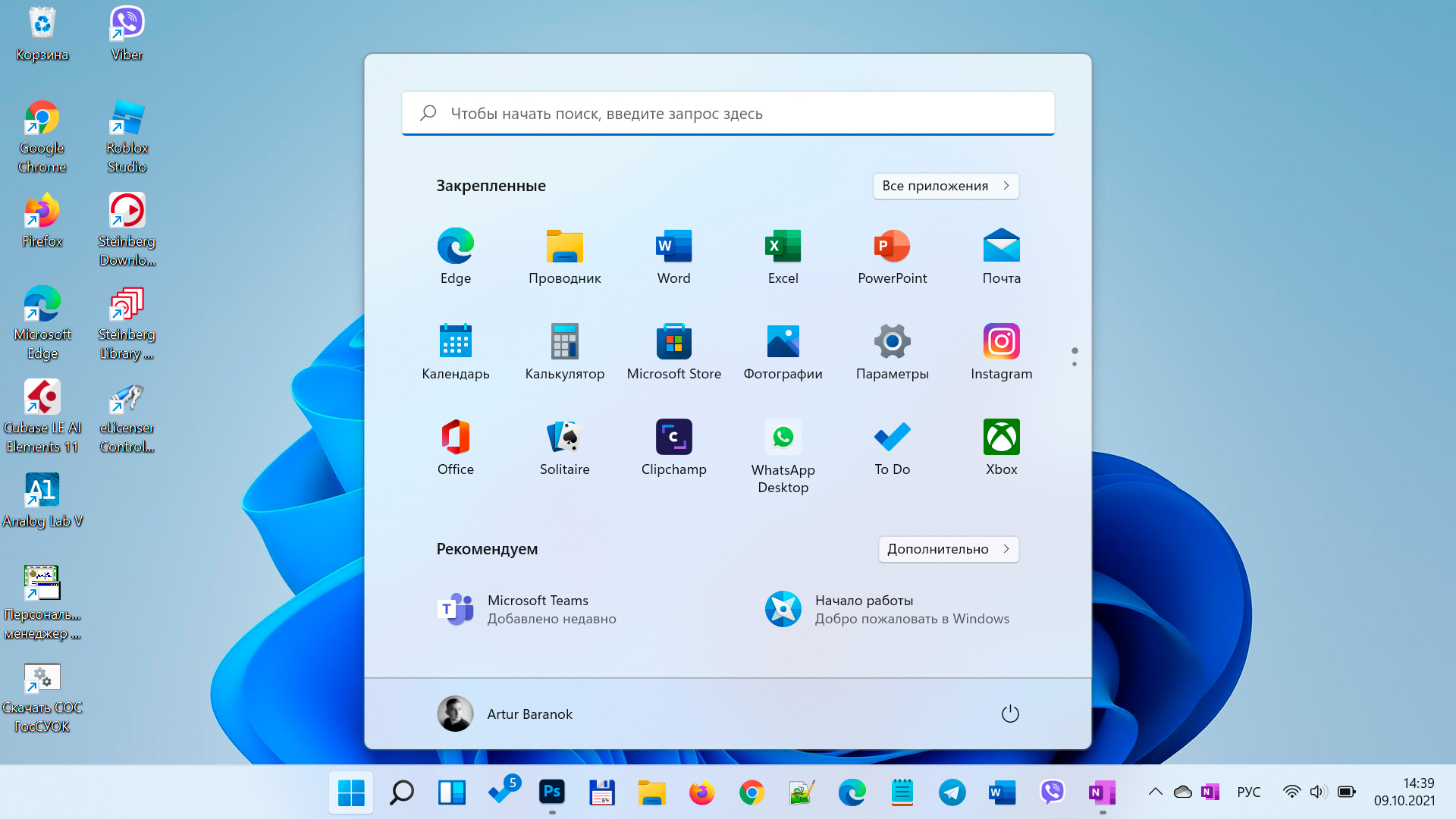Open Clipchamp video editor
The width and height of the screenshot is (1456, 819).
tap(674, 447)
